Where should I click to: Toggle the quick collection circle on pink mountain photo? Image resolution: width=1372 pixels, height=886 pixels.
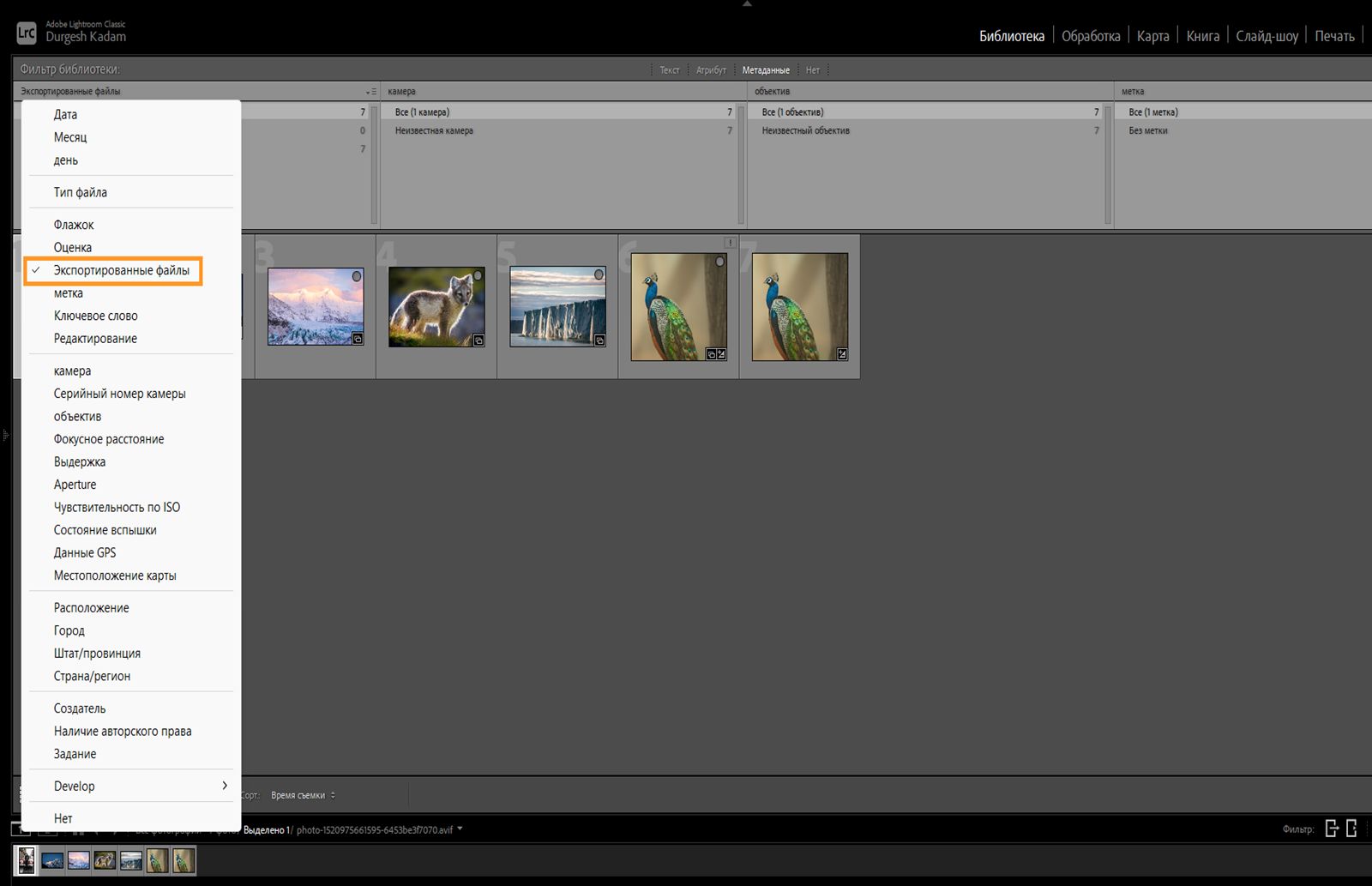[x=357, y=276]
